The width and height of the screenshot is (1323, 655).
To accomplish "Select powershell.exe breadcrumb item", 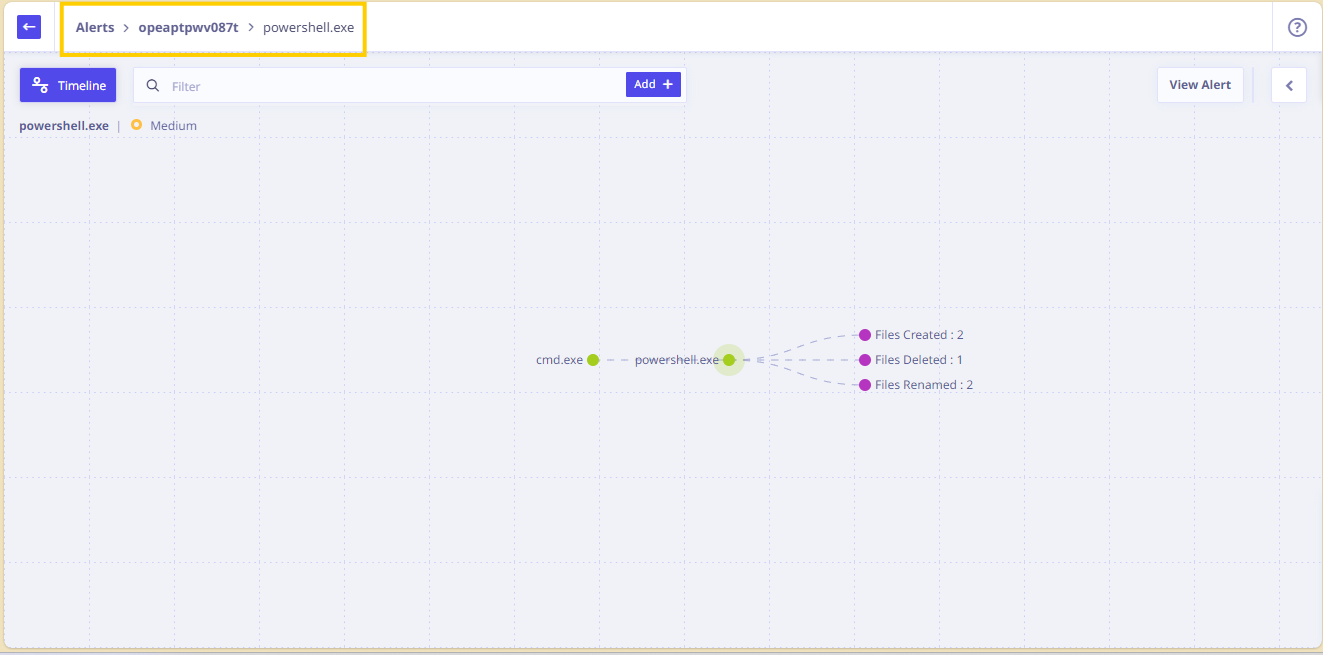I will [x=308, y=28].
